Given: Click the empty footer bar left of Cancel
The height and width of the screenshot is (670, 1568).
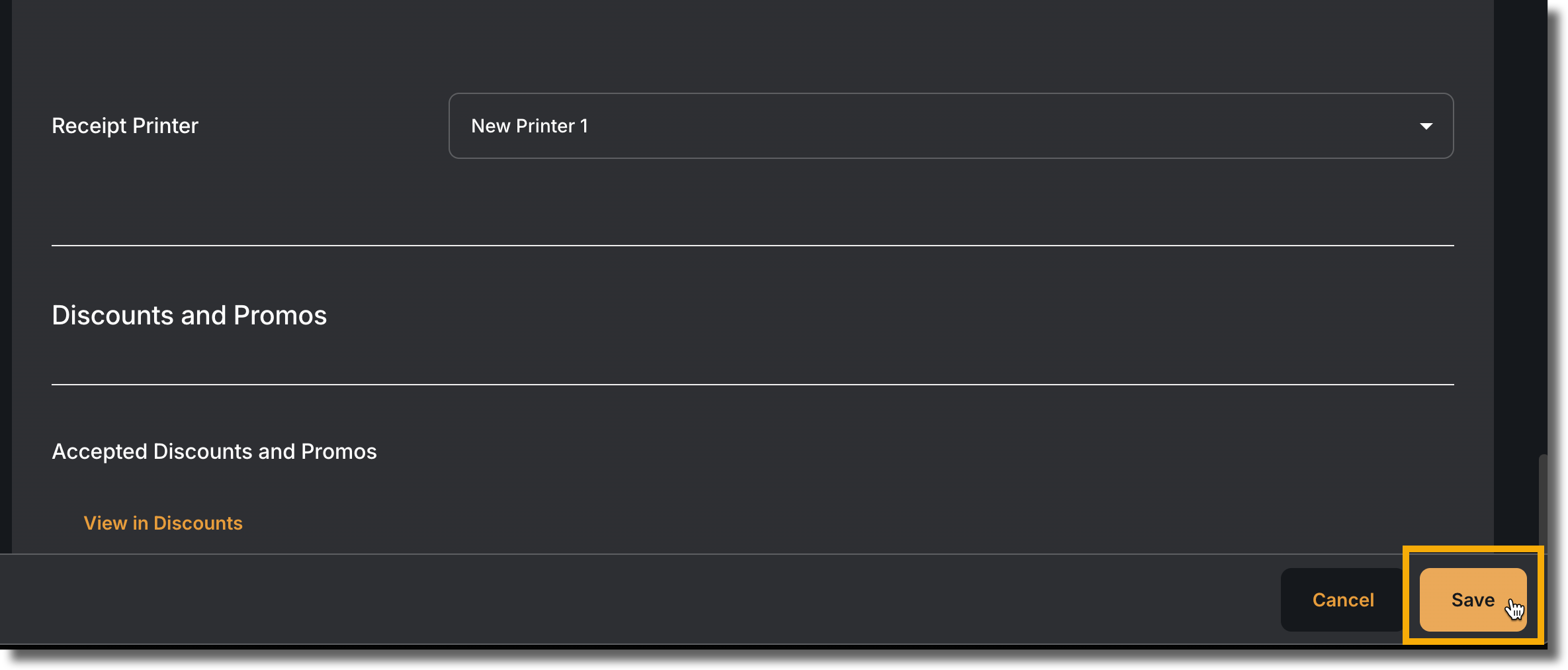Looking at the screenshot, I should pos(635,599).
